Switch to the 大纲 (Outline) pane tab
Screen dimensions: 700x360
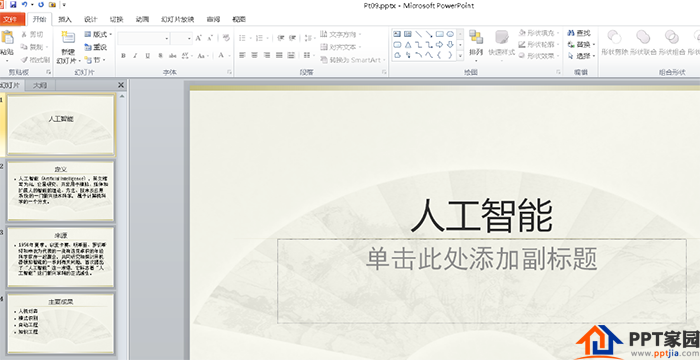pos(40,85)
